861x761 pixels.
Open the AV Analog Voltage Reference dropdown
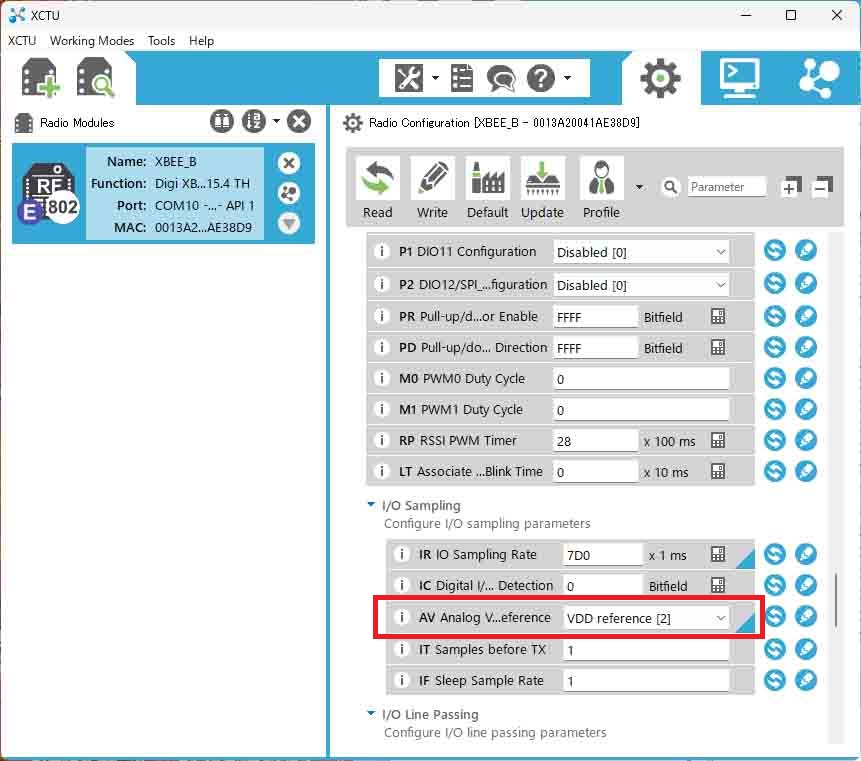coord(646,618)
